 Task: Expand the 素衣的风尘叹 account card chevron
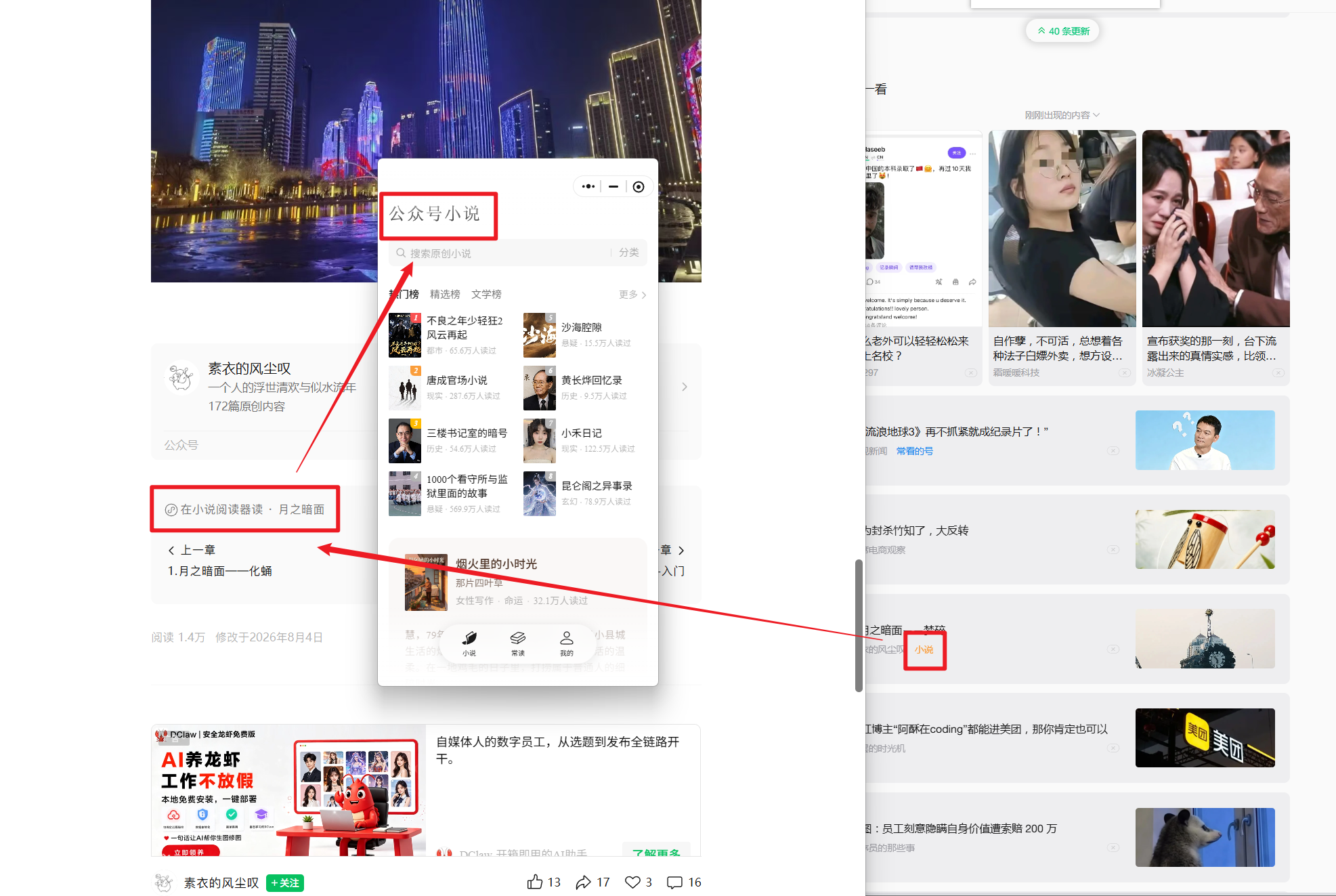click(x=685, y=387)
